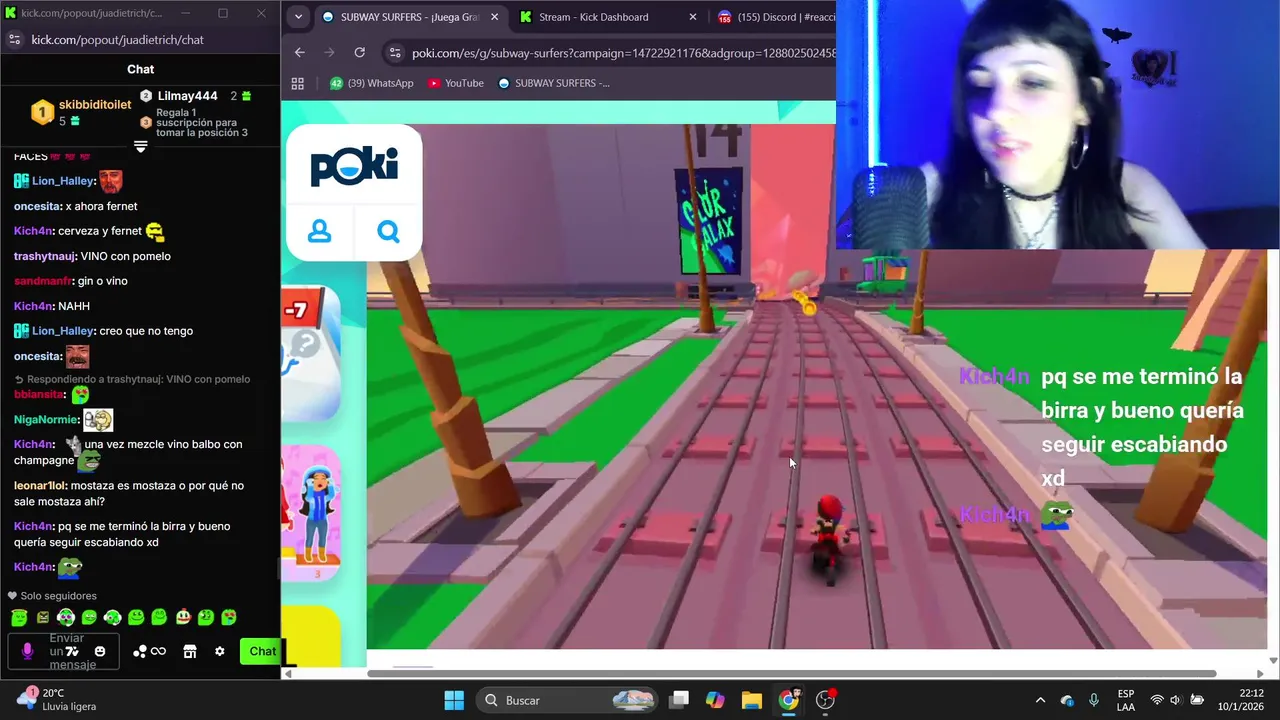1280x720 pixels.
Task: Open the Chrome apps grid bookmark icon
Action: 297,83
